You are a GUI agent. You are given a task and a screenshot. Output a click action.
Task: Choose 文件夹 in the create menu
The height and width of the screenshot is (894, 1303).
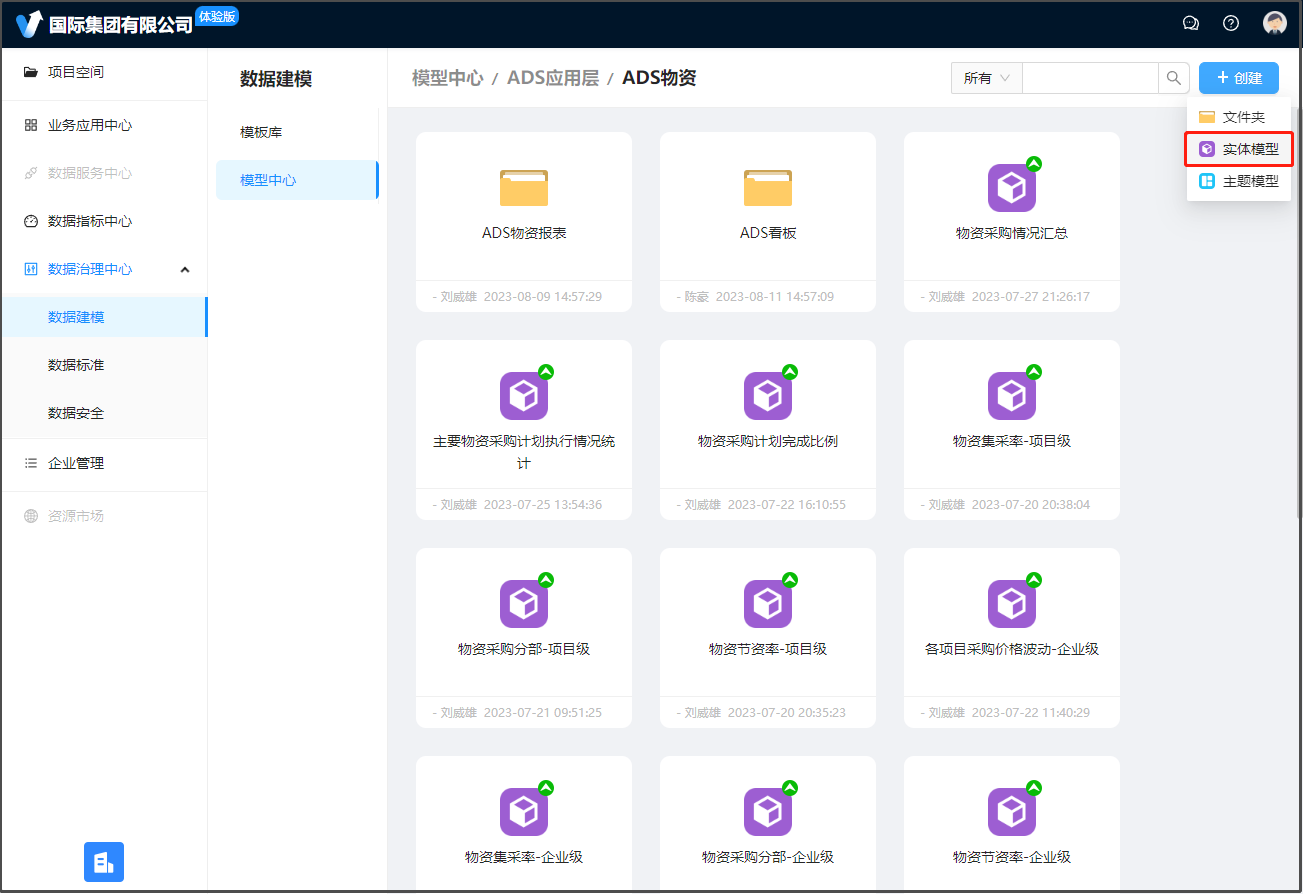tap(1239, 117)
